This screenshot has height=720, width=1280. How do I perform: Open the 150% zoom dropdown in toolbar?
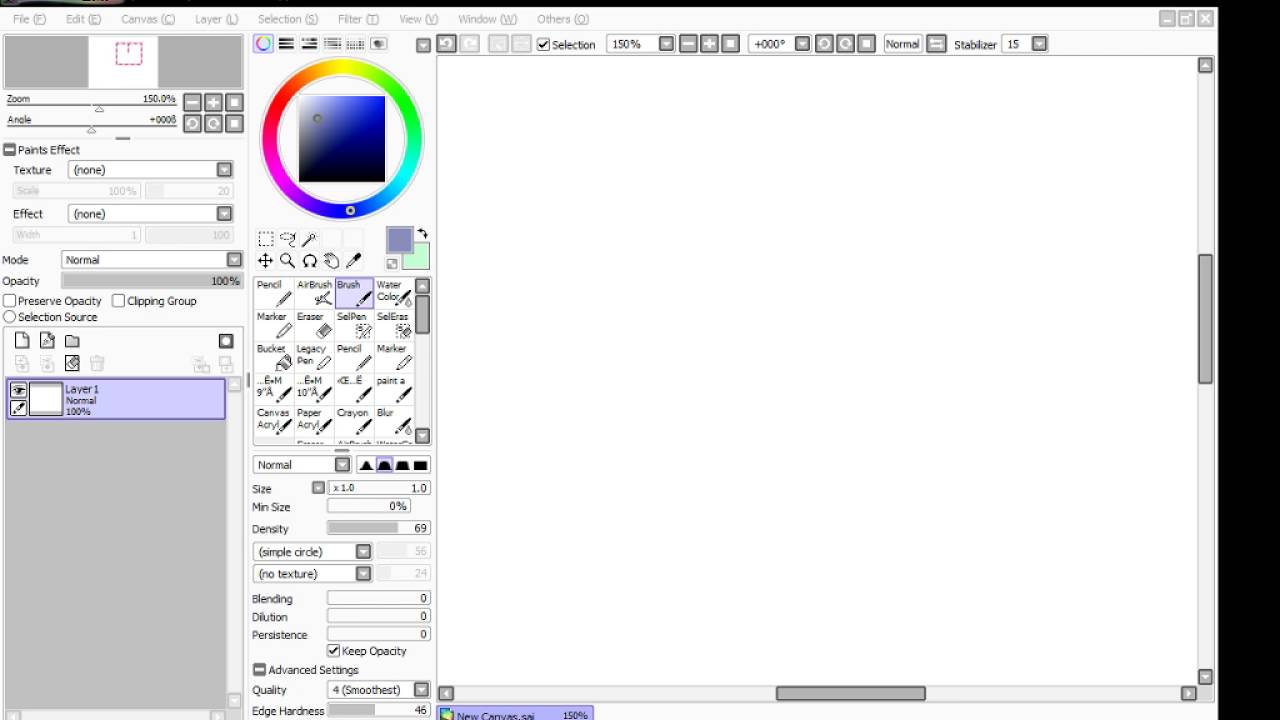pyautogui.click(x=666, y=44)
